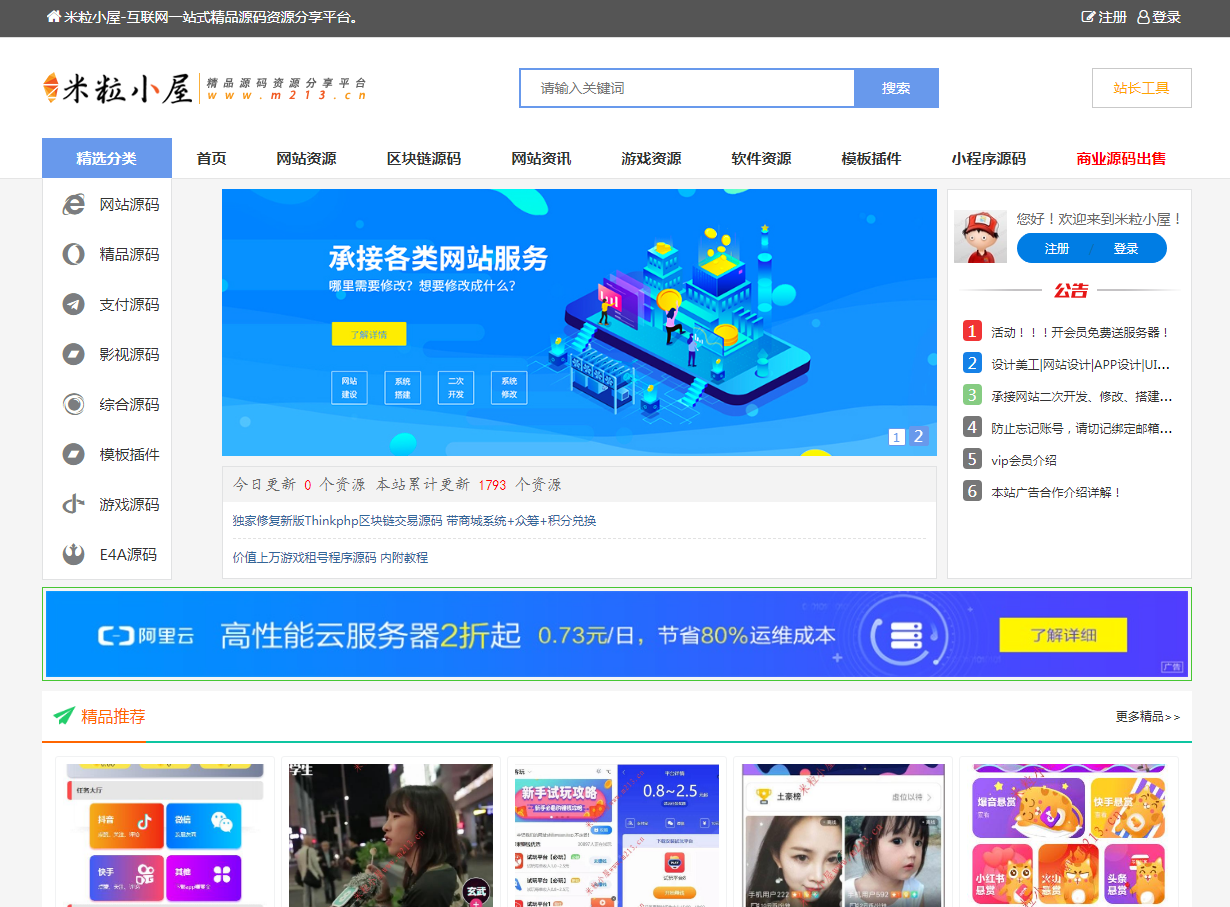Click the Internet Explorer icon beside 网站源码
1230x907 pixels.
[x=73, y=205]
